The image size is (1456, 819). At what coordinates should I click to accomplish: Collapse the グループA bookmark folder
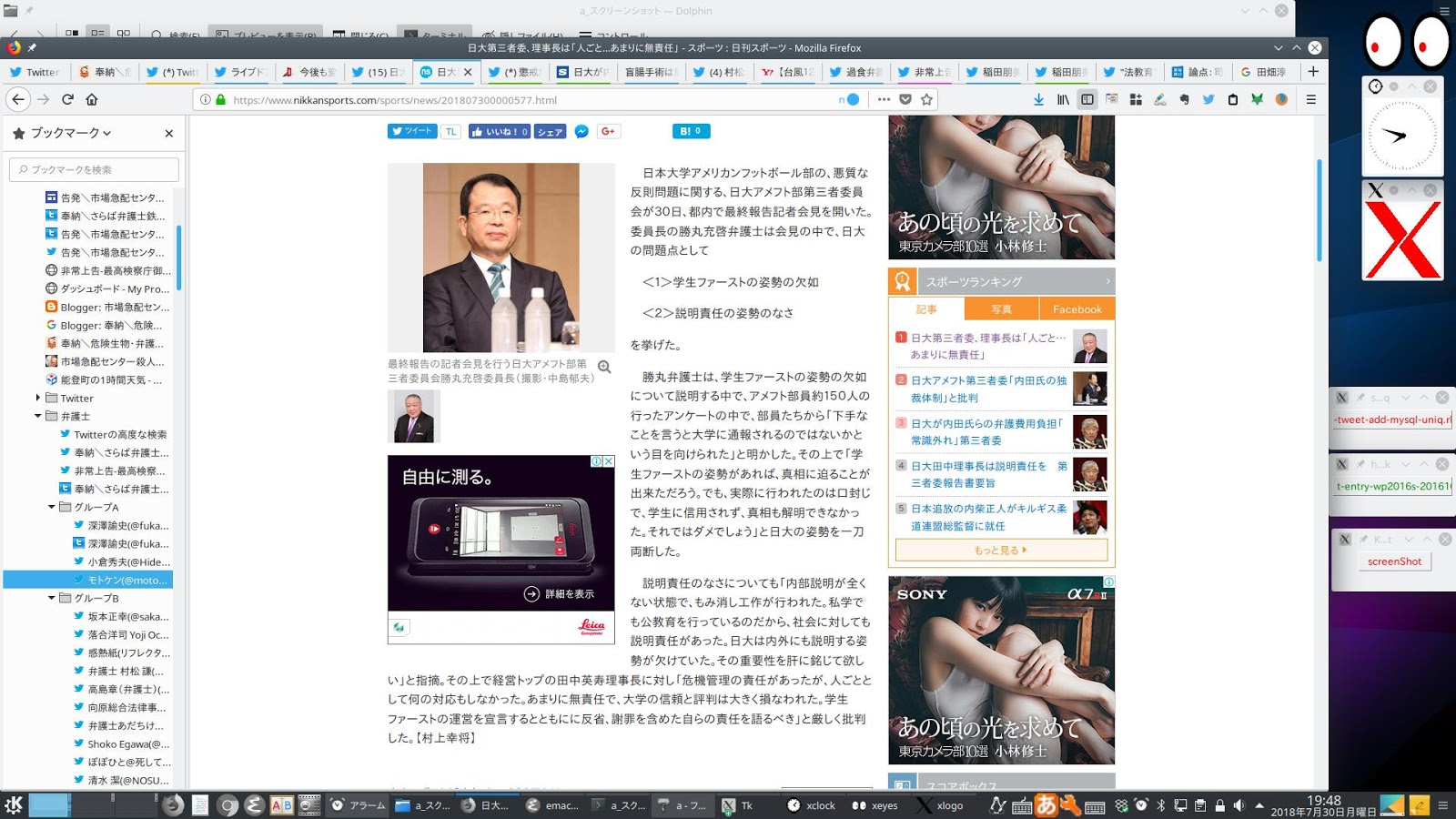tap(52, 507)
